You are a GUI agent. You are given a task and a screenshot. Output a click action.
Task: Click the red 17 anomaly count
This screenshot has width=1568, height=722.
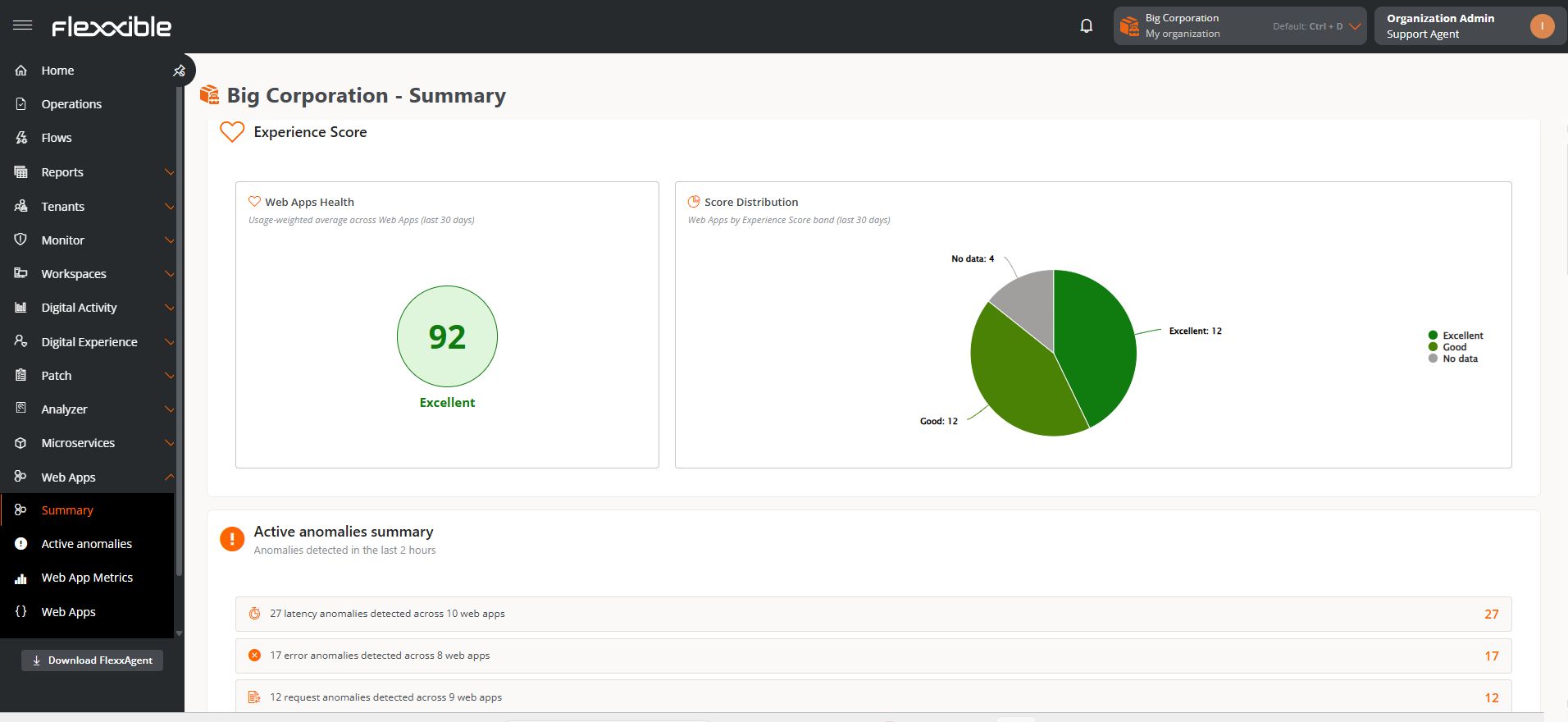coord(1492,656)
